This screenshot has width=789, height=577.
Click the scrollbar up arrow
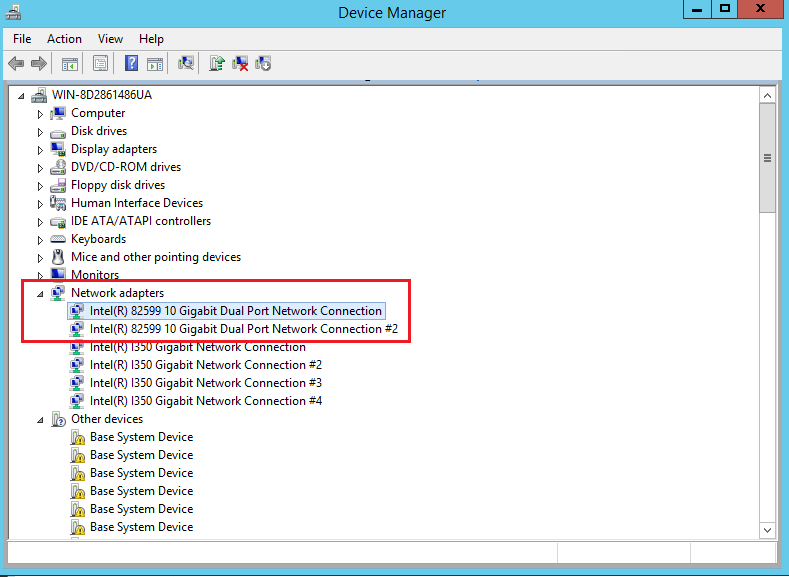767,95
